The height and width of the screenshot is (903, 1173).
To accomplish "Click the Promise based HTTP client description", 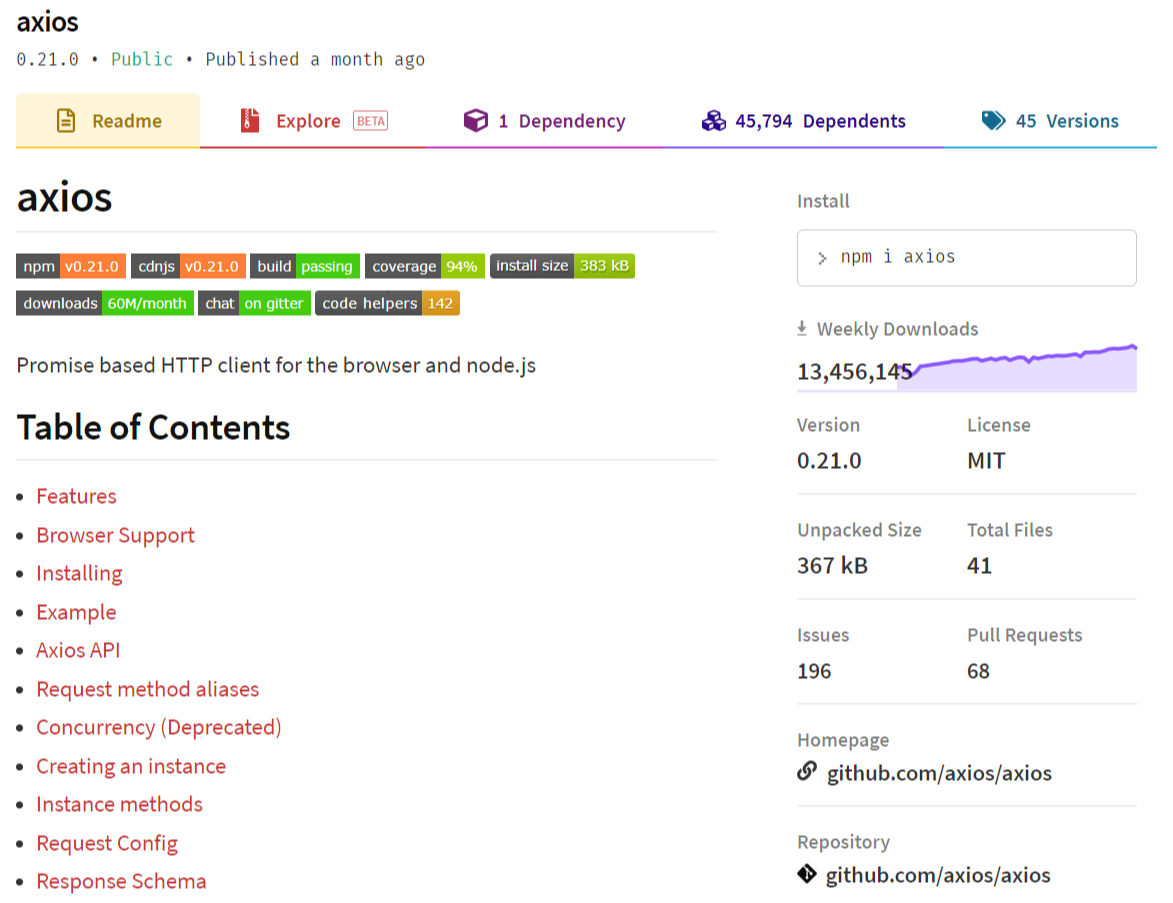I will click(x=276, y=365).
